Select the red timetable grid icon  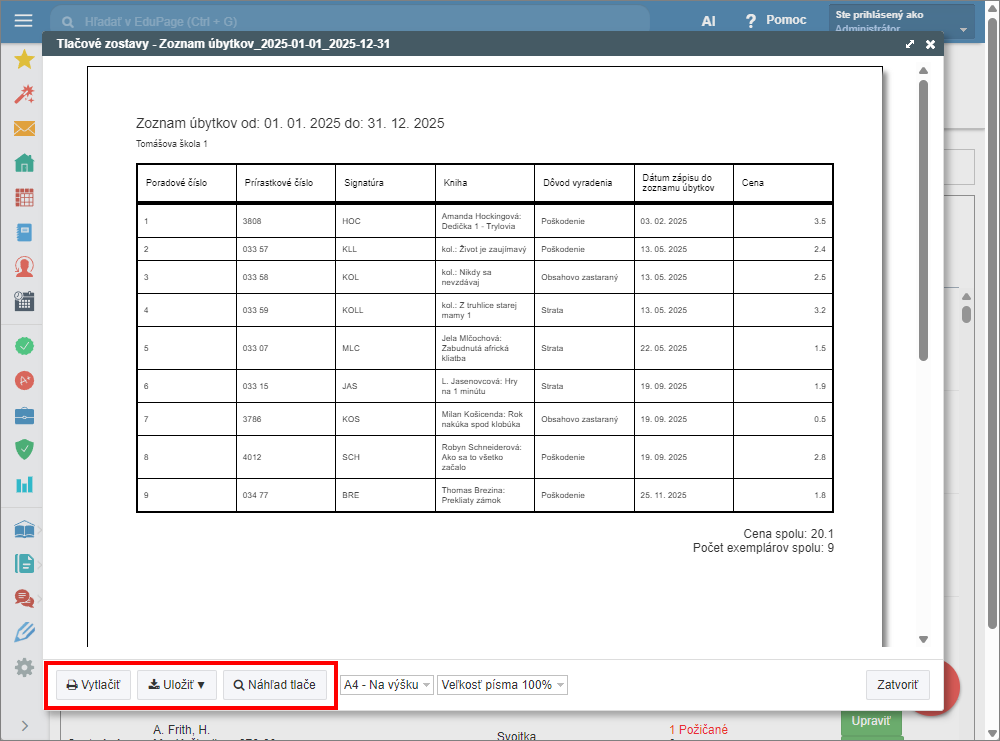[x=24, y=197]
